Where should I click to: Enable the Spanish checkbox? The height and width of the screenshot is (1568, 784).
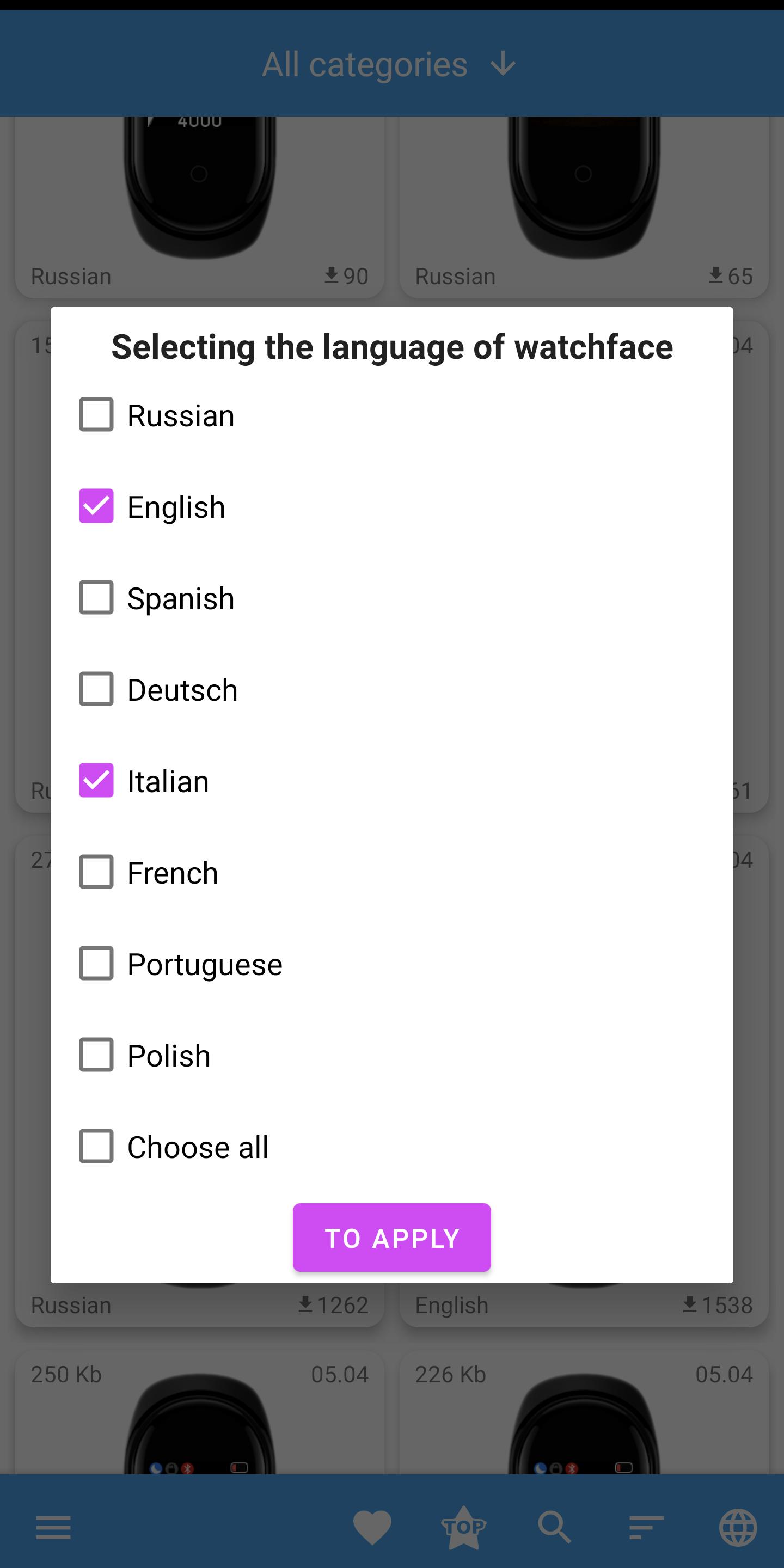pyautogui.click(x=96, y=598)
